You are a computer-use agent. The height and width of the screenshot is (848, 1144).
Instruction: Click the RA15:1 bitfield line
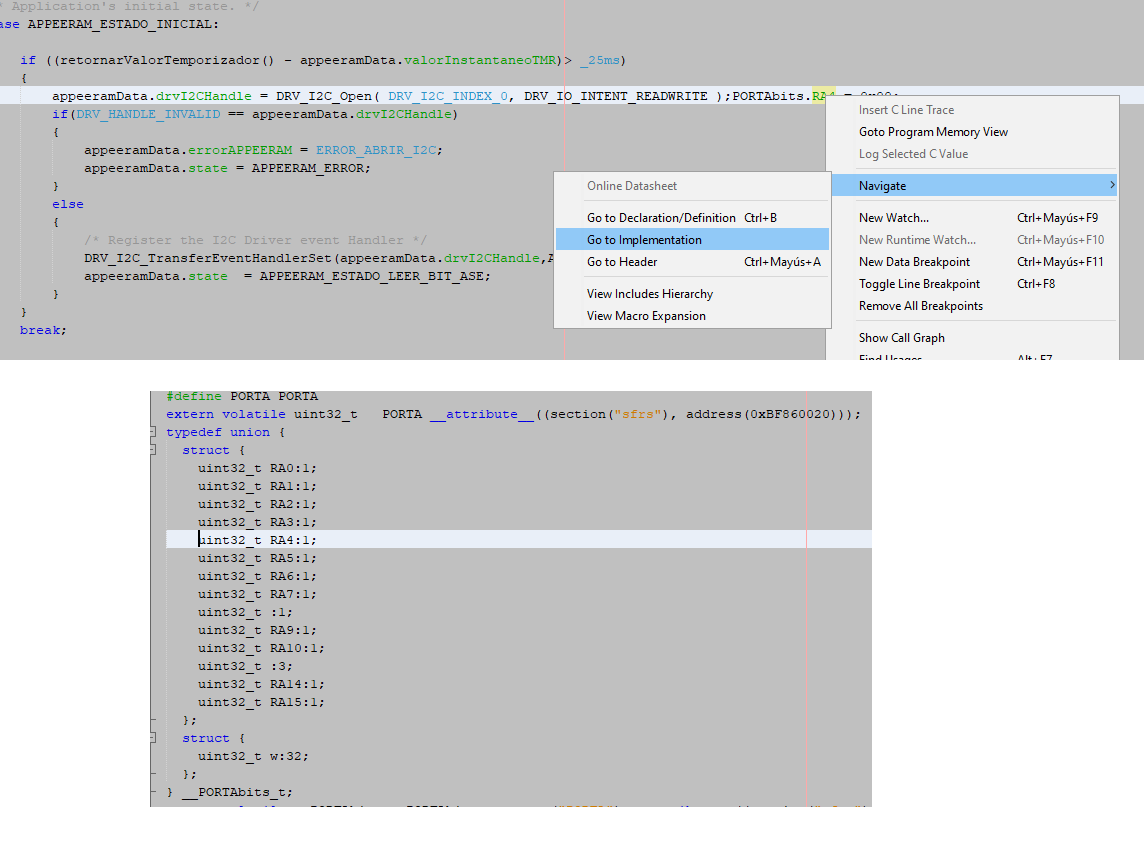(x=261, y=702)
